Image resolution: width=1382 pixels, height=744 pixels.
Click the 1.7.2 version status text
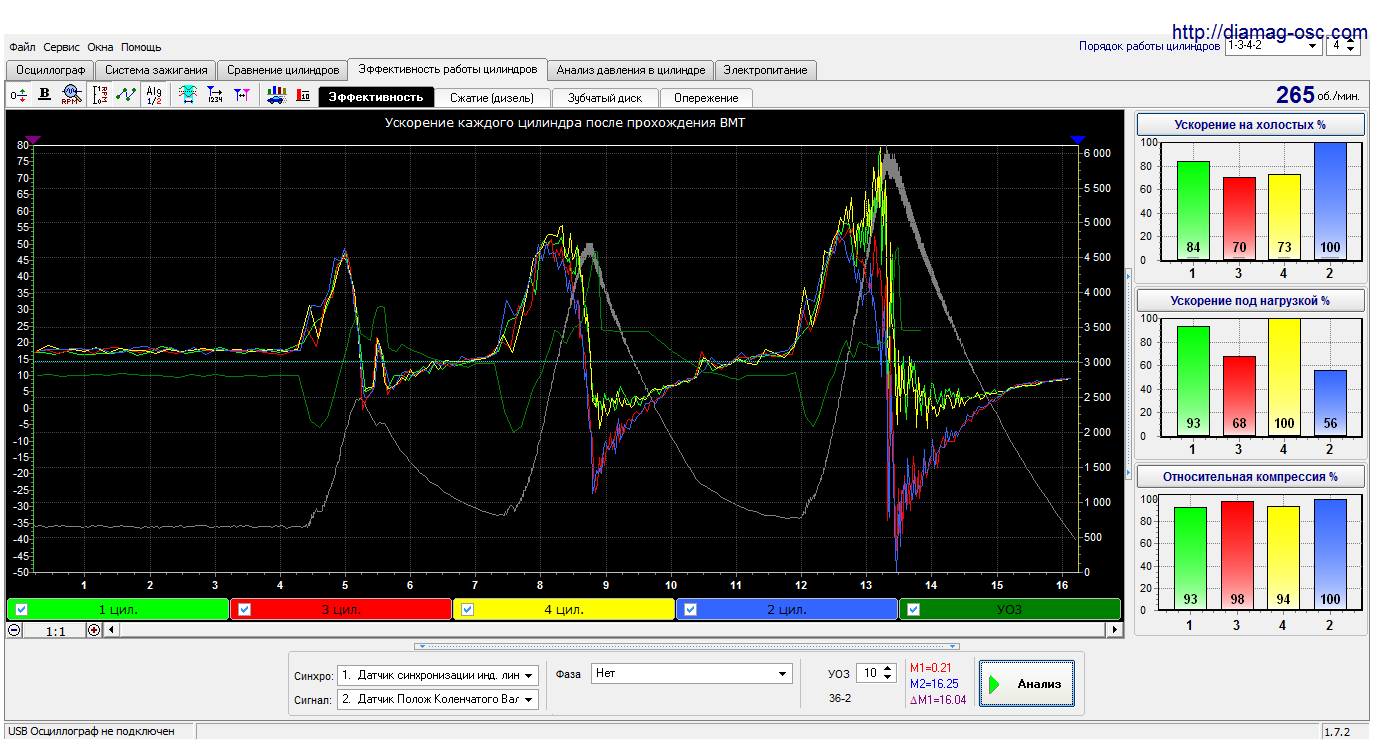coord(1340,732)
